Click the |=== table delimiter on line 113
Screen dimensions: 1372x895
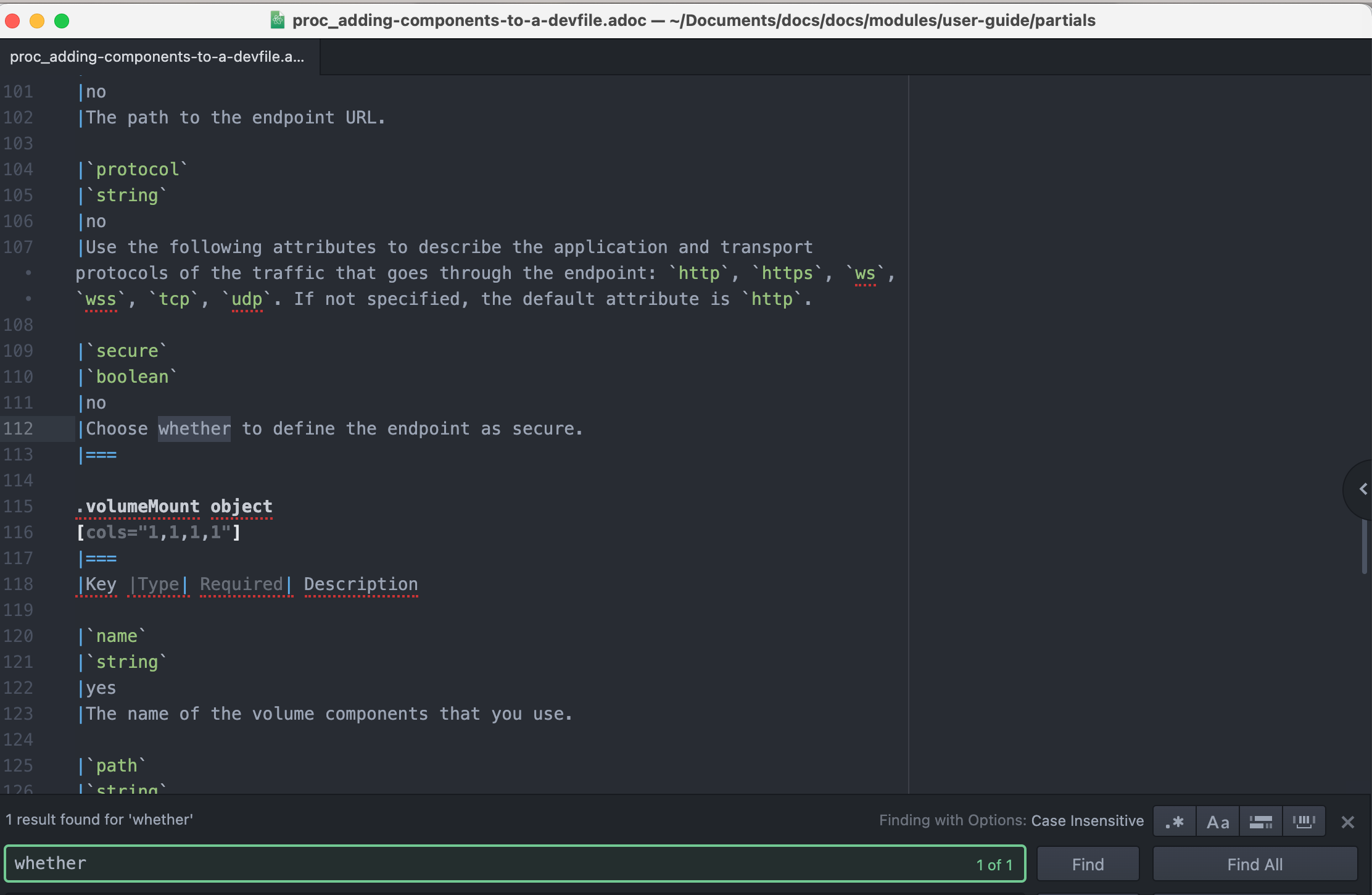point(97,454)
